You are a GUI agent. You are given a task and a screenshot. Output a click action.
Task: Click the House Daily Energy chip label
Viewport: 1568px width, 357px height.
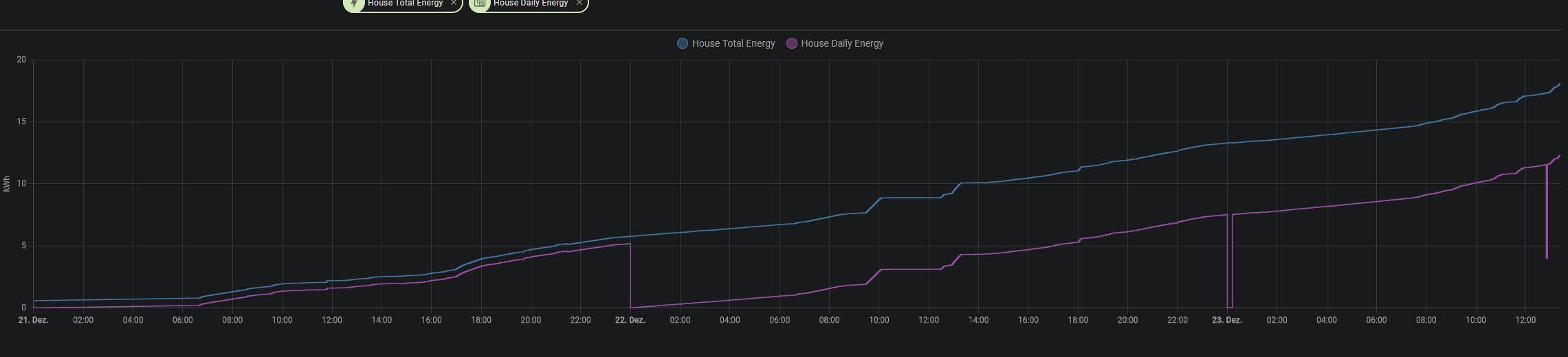click(530, 3)
